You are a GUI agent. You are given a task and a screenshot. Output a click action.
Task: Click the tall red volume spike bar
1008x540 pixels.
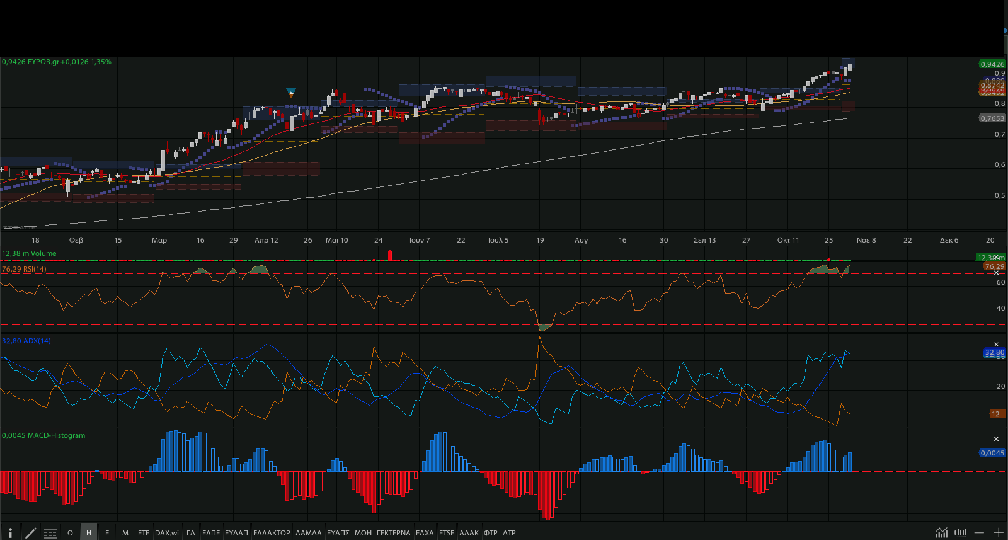(390, 255)
